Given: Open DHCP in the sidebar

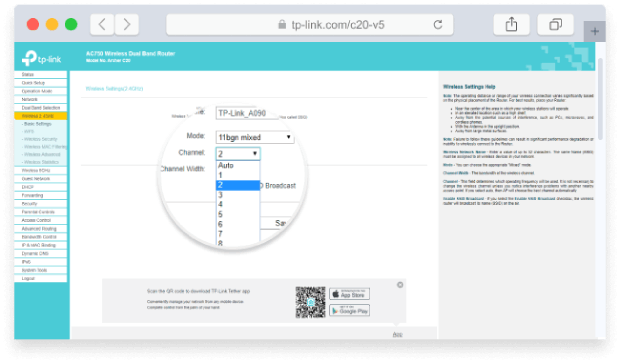Looking at the screenshot, I should pyautogui.click(x=41, y=187).
